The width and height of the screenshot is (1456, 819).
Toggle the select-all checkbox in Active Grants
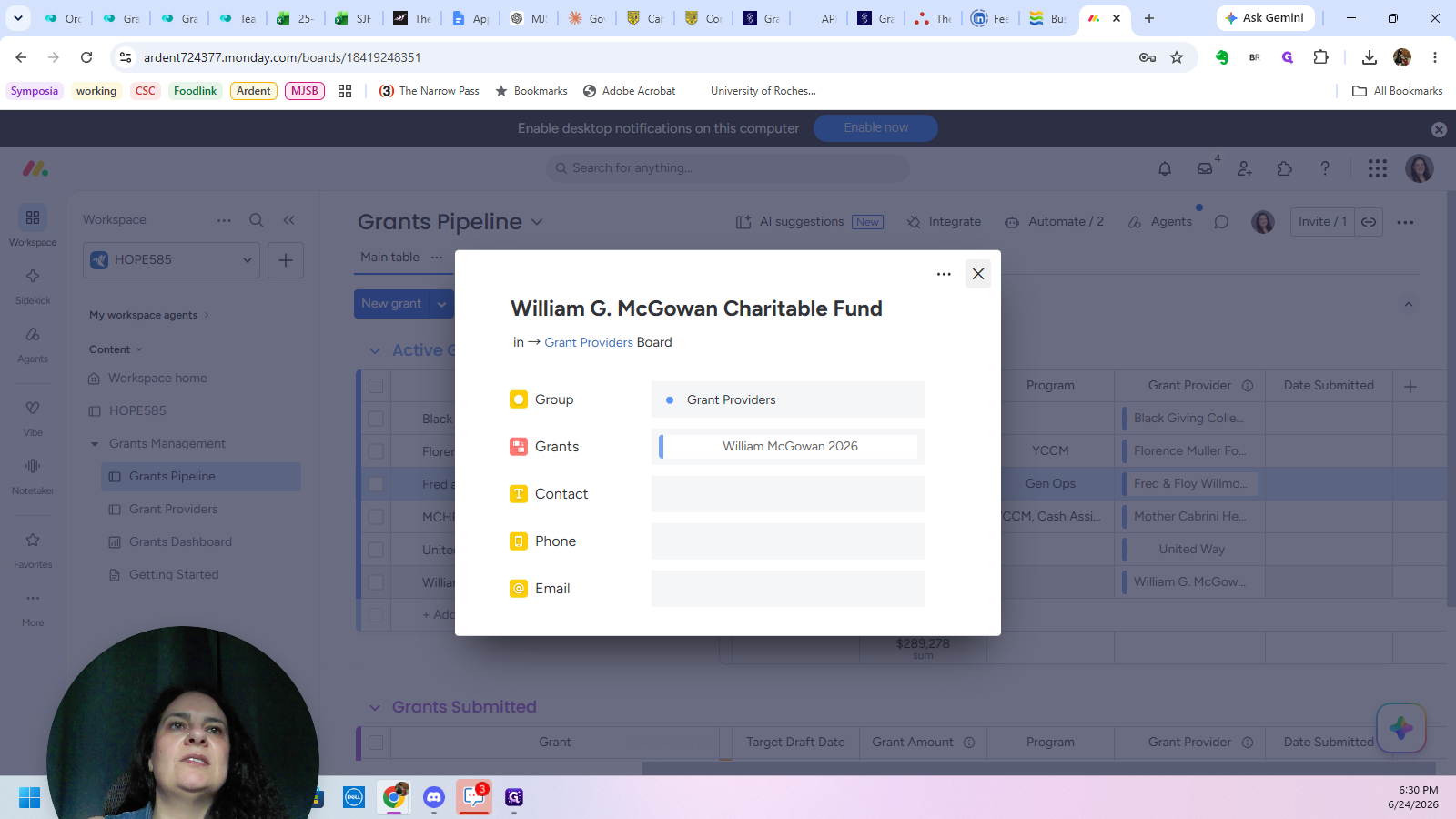point(376,386)
